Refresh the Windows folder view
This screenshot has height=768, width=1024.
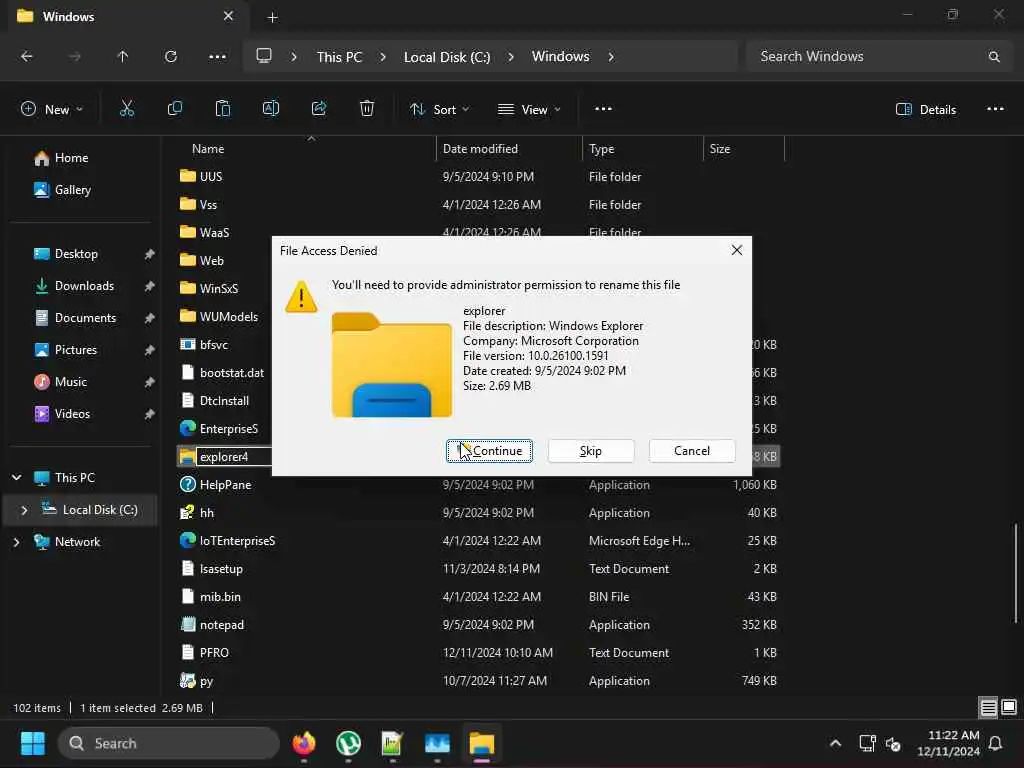[170, 57]
